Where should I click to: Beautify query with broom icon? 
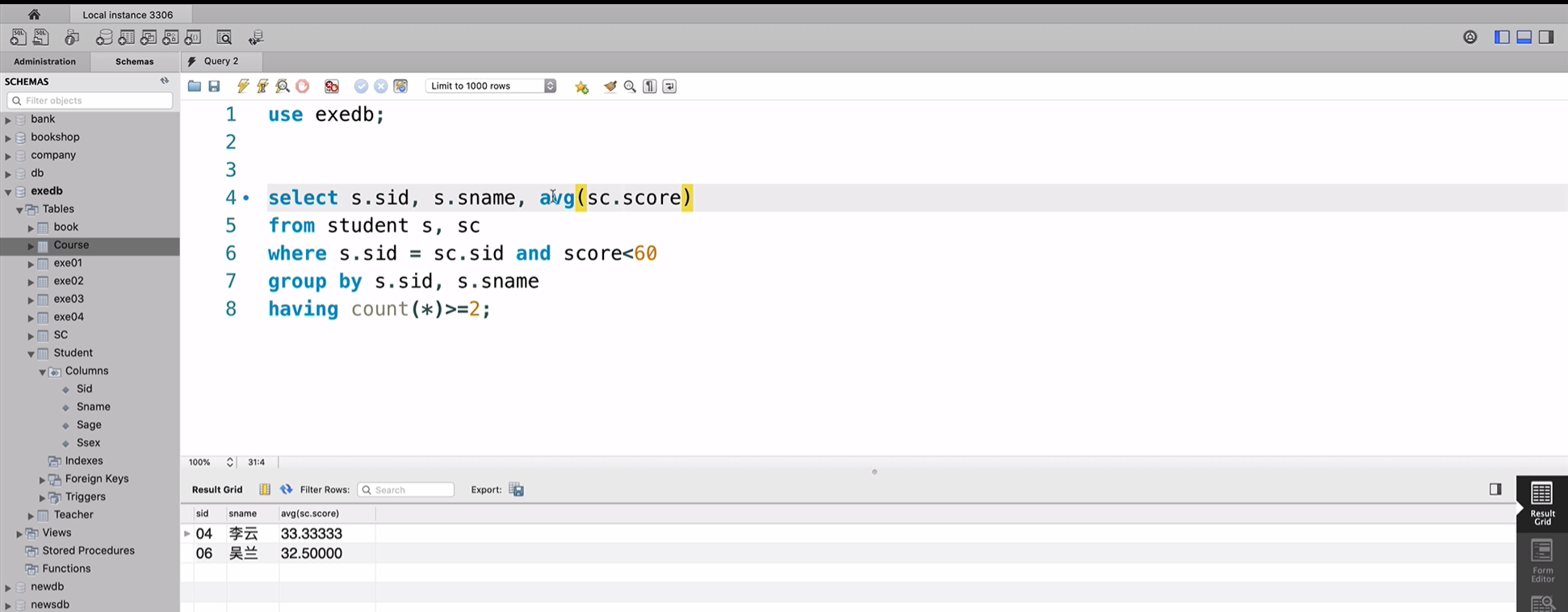[x=610, y=86]
